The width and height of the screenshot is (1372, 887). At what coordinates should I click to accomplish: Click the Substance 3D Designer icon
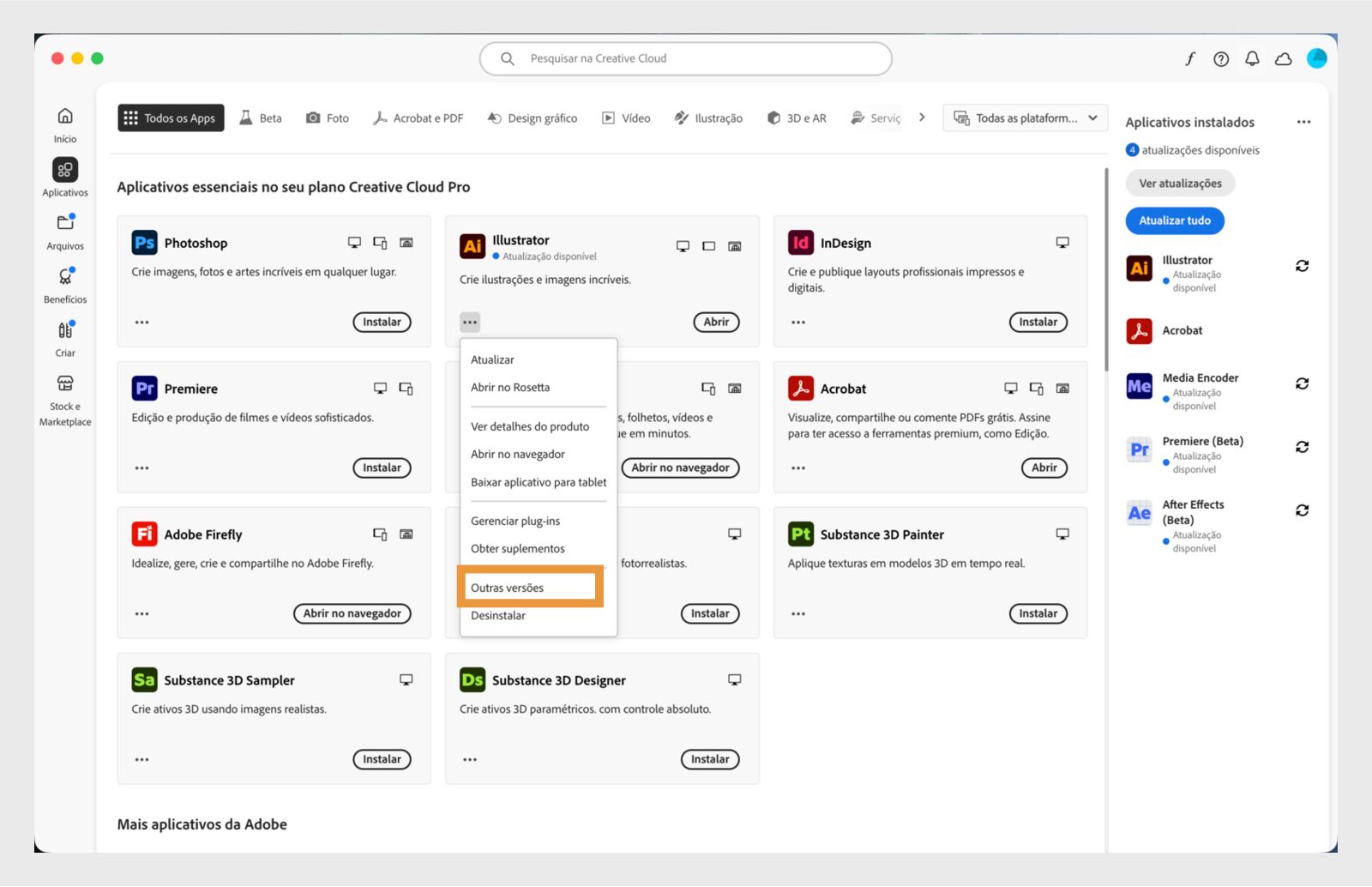(x=472, y=680)
